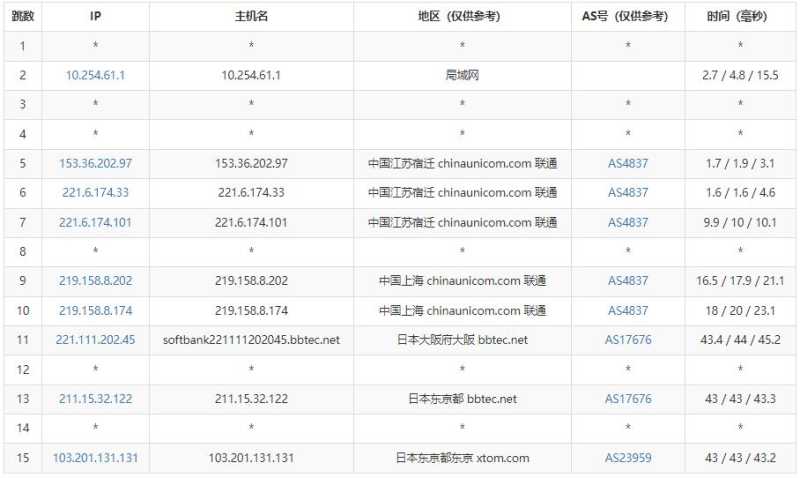
Task: Select time value 43 / 43 / 43.3
Action: [740, 399]
